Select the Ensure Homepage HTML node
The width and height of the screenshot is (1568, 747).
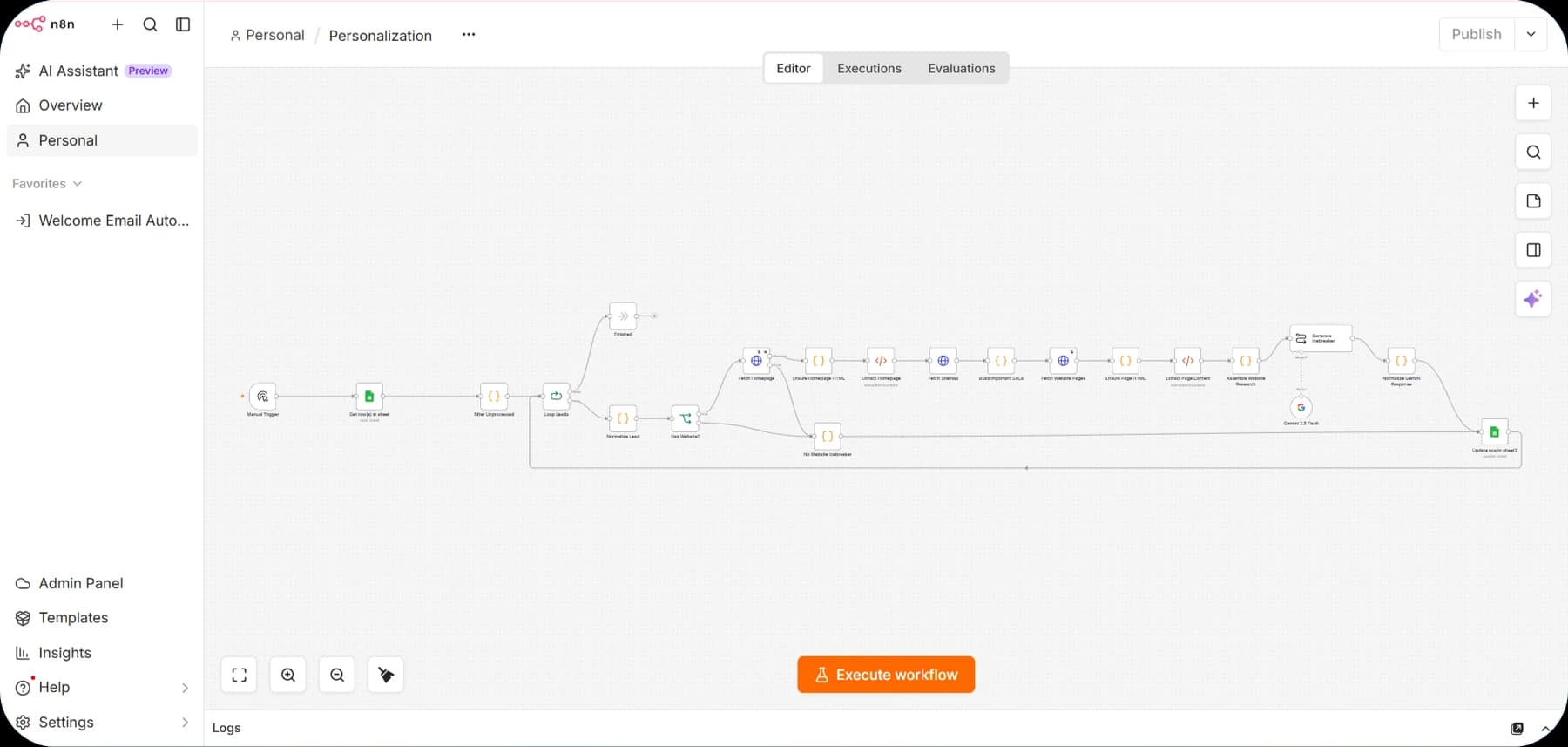click(818, 360)
